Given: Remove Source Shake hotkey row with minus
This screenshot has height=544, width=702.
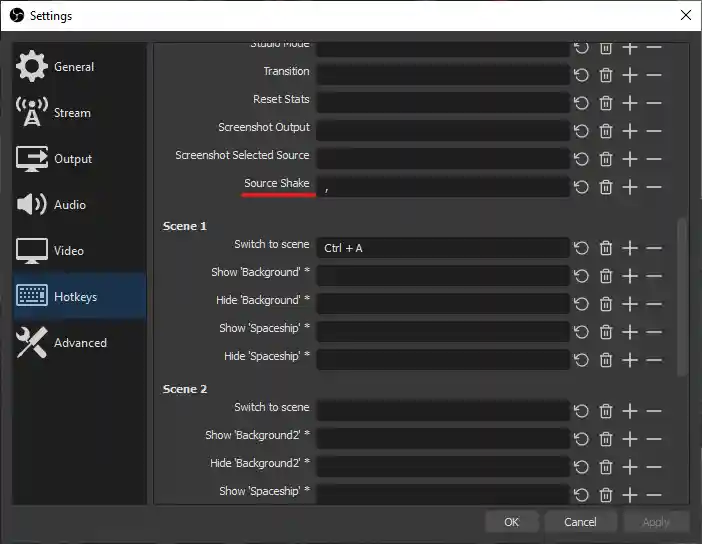Looking at the screenshot, I should coord(654,187).
